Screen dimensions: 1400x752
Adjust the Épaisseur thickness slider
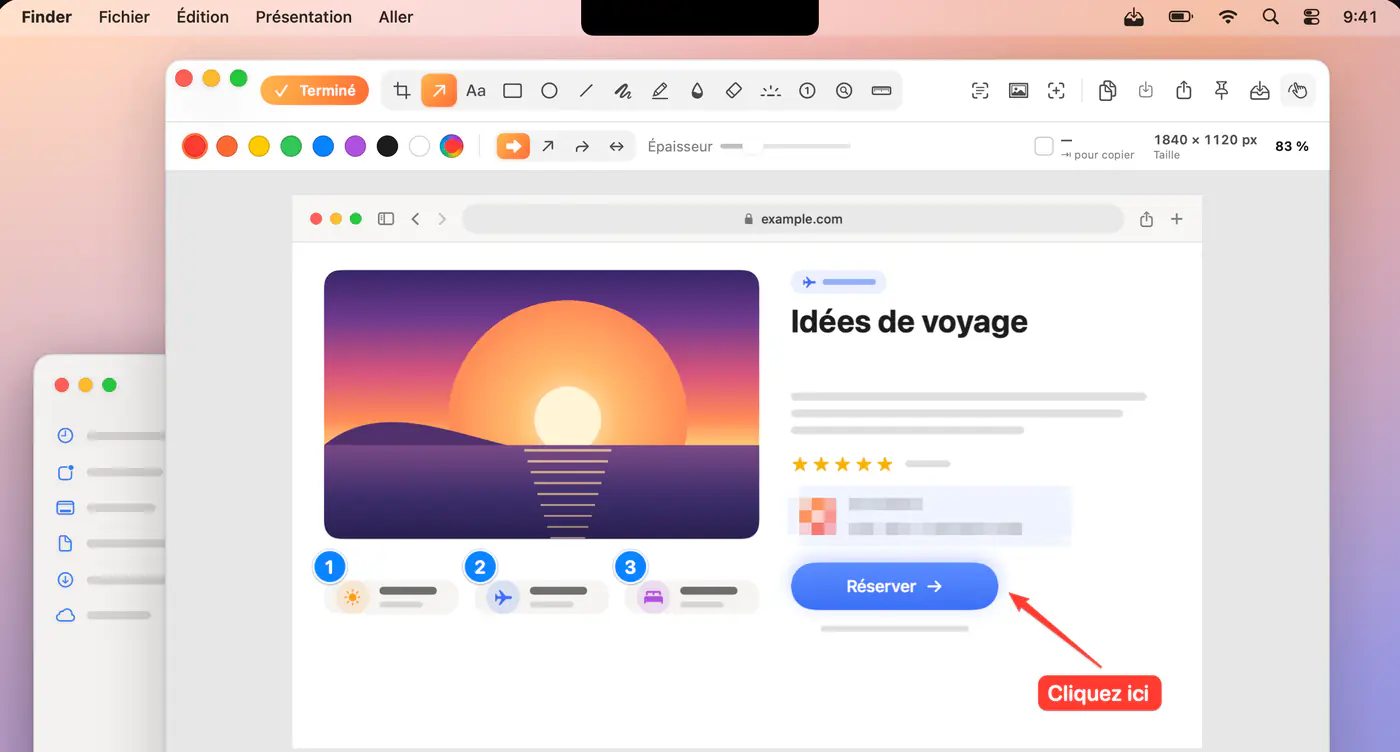(785, 147)
